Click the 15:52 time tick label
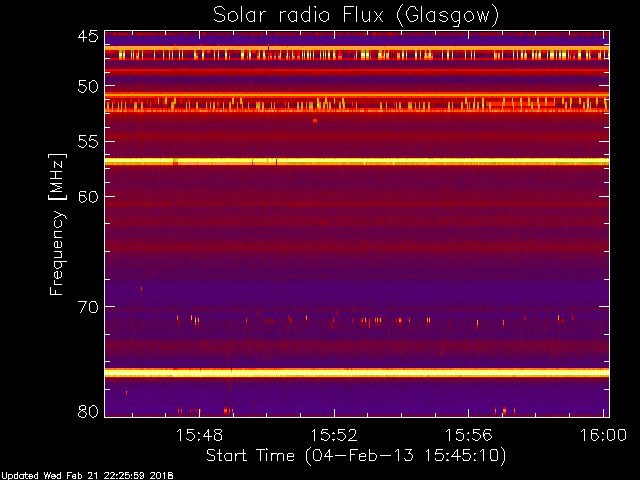 point(334,436)
